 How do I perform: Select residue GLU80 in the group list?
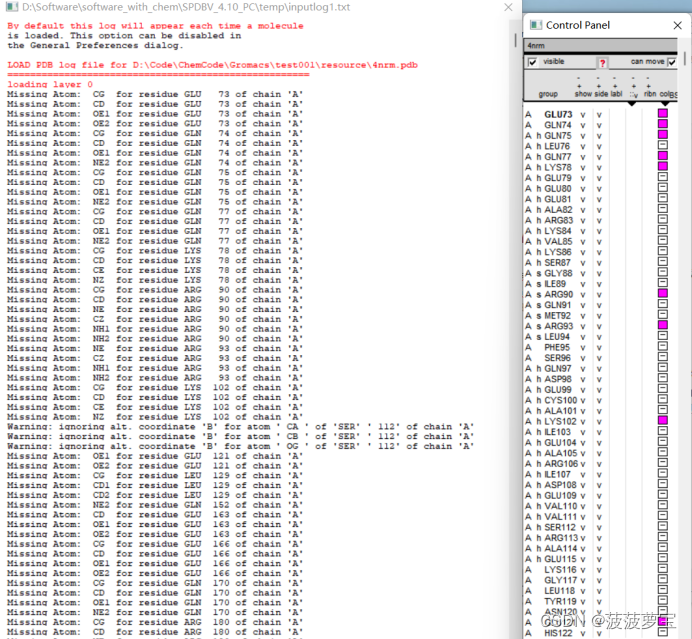(x=558, y=189)
